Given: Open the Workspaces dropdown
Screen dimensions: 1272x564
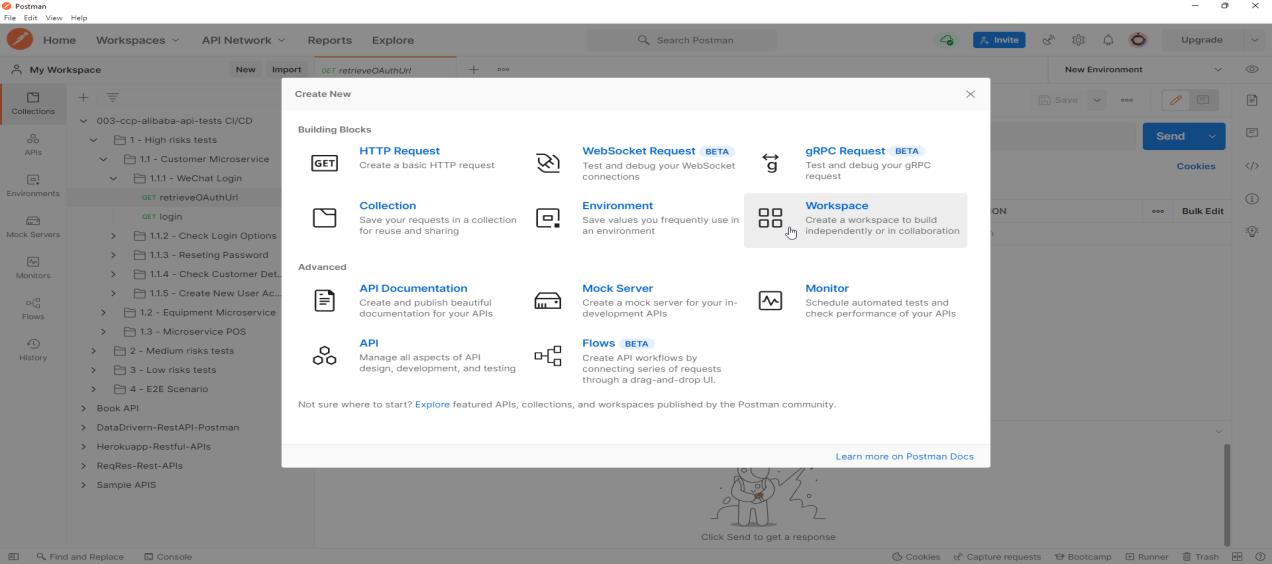Looking at the screenshot, I should coord(137,40).
